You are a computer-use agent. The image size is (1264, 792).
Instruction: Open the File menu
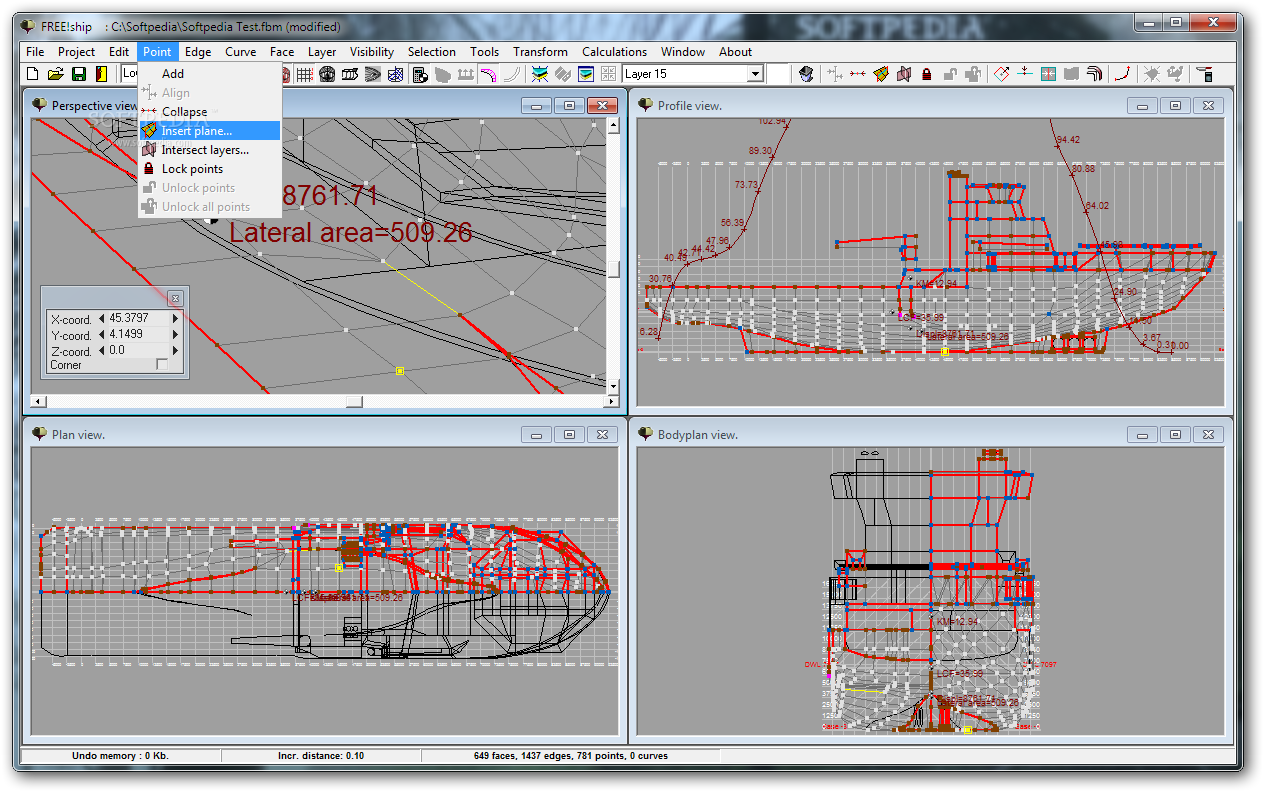coord(35,52)
